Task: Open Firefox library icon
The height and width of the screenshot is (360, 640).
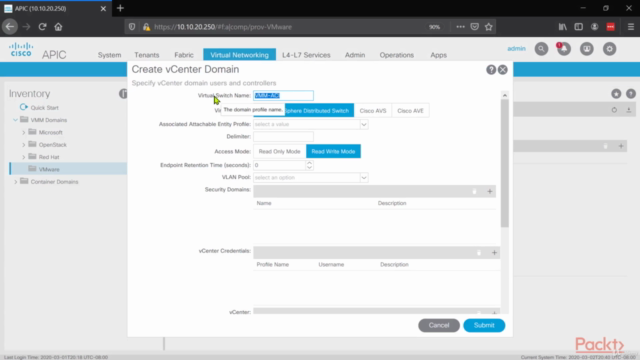Action: tap(562, 27)
